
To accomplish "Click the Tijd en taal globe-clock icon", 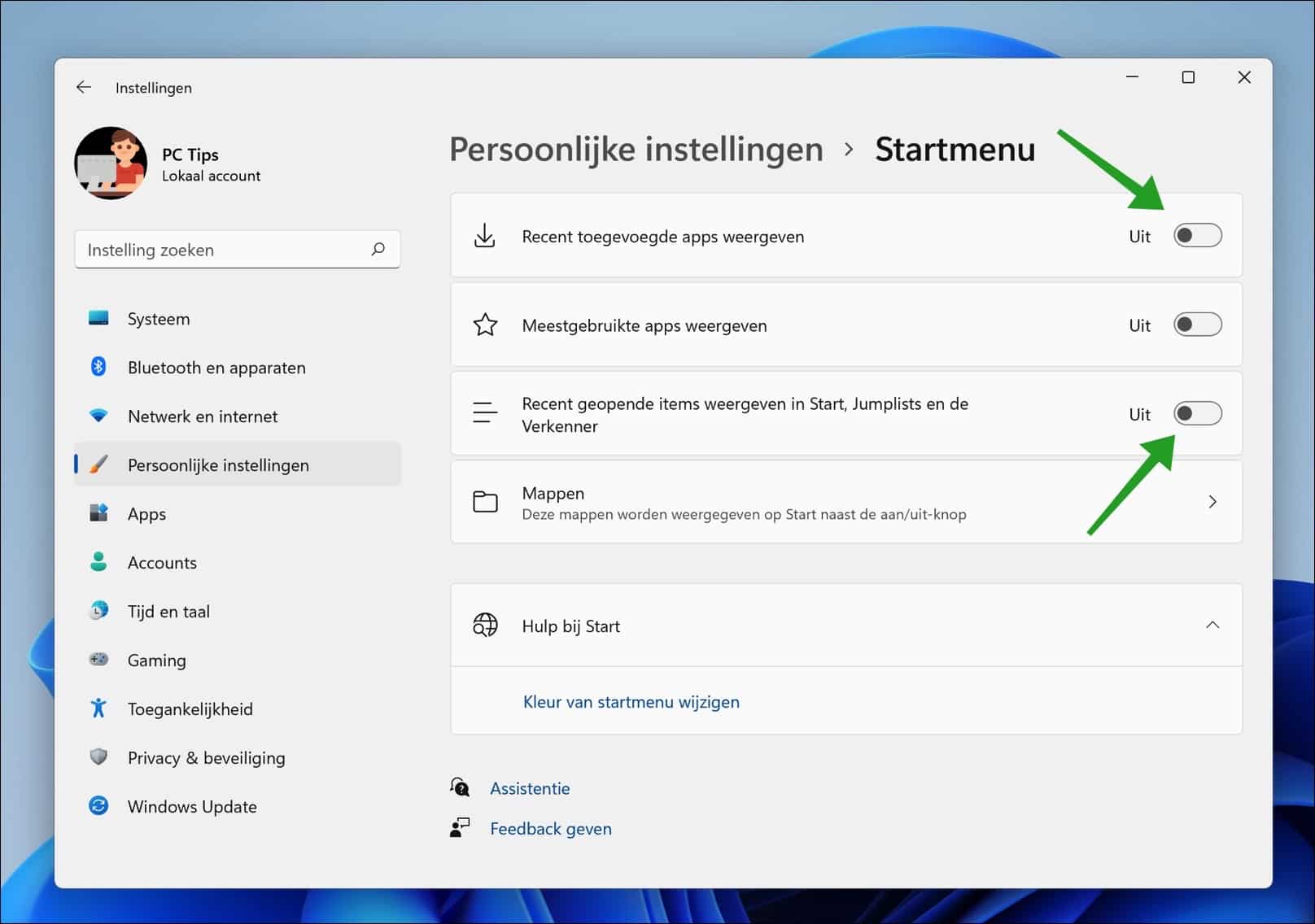I will pos(98,611).
